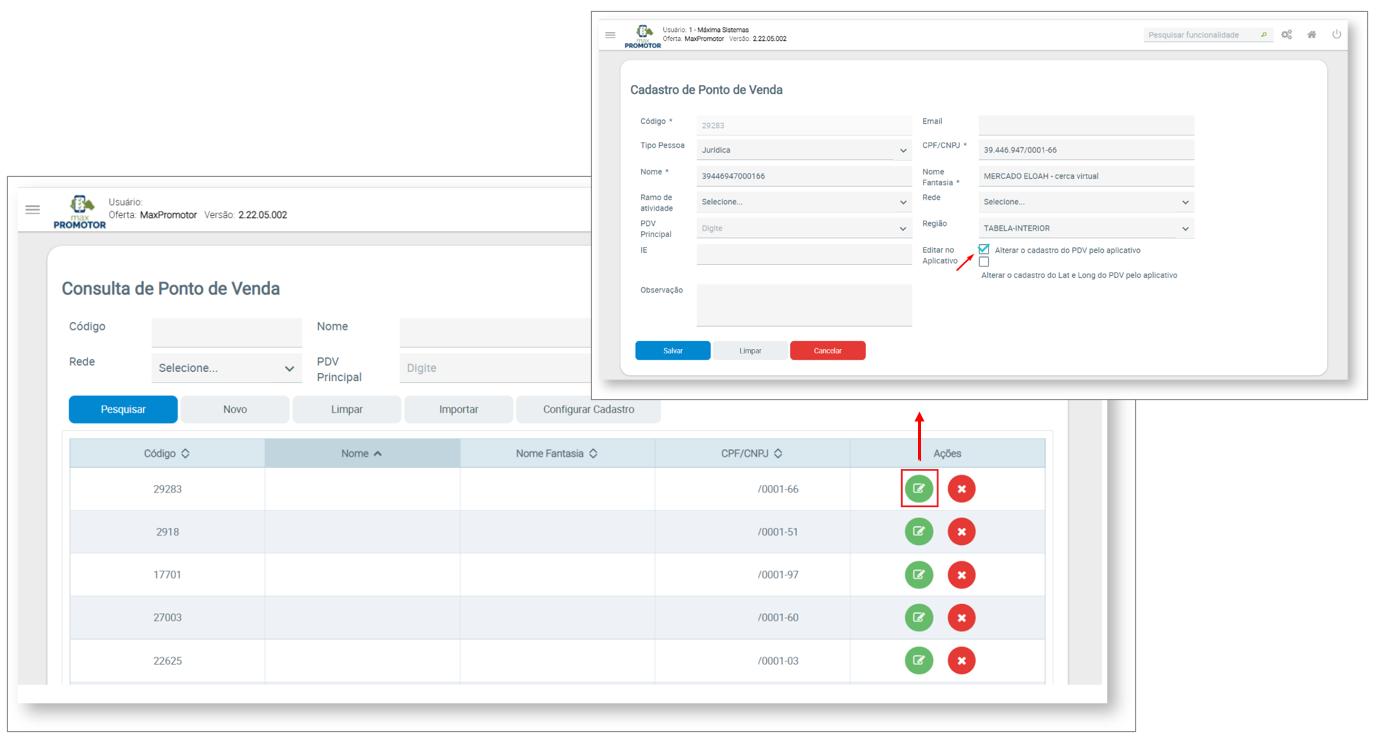Viewport: 1378px width, 740px height.
Task: Enable Alterar cadastro do Lat e Long checkbox
Action: coord(984,262)
